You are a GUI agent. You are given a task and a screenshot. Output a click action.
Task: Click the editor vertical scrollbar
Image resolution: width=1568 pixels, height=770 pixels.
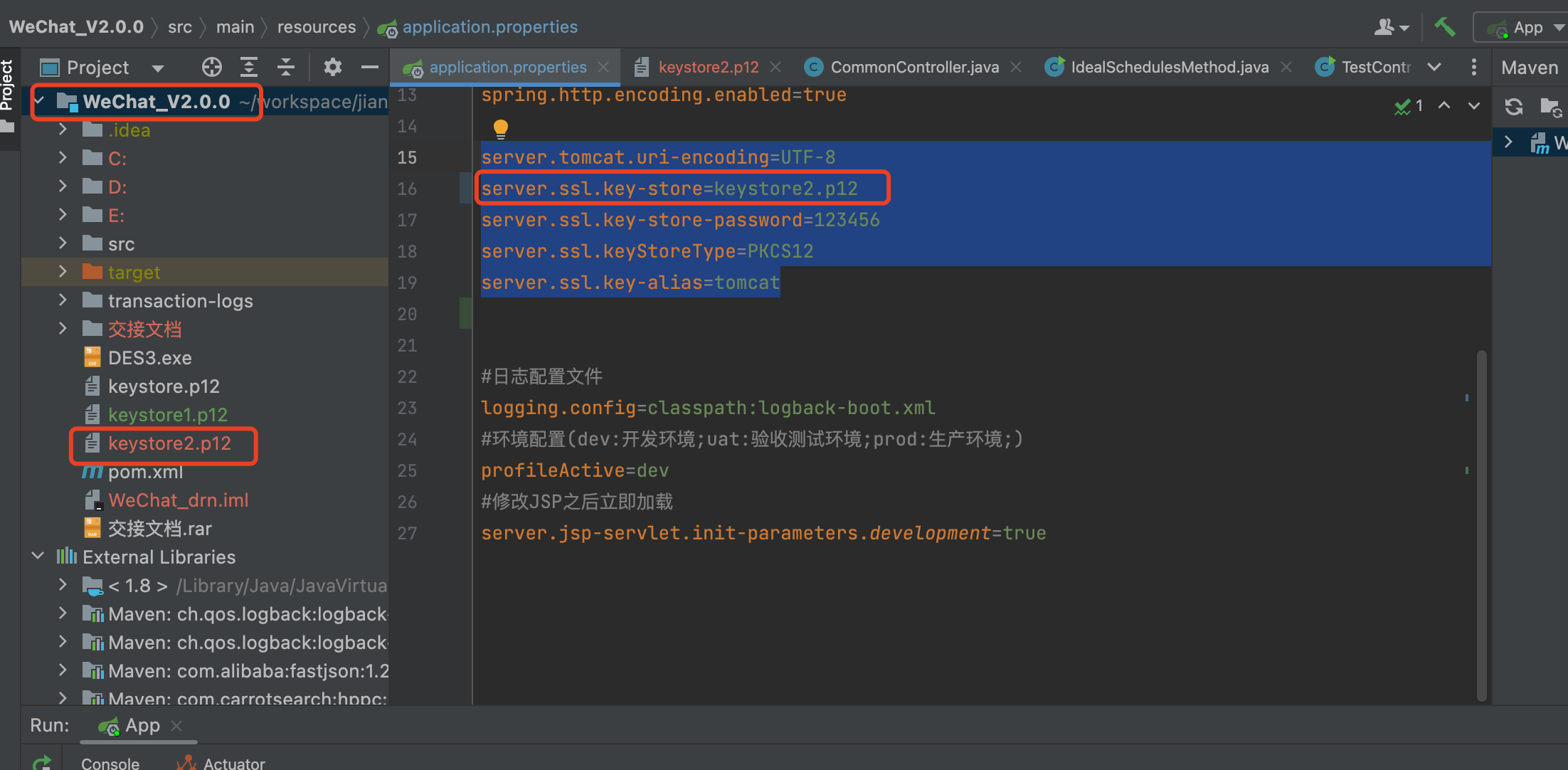tap(1482, 525)
